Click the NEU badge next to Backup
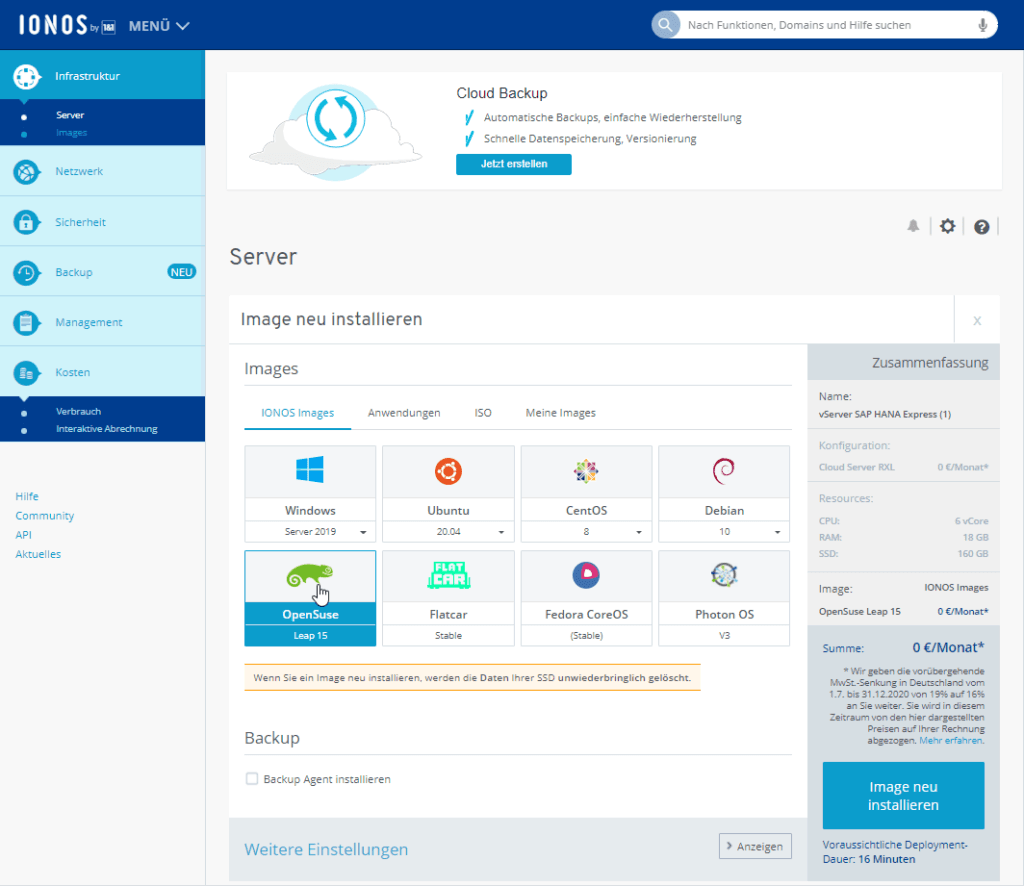1024x886 pixels. [x=182, y=272]
